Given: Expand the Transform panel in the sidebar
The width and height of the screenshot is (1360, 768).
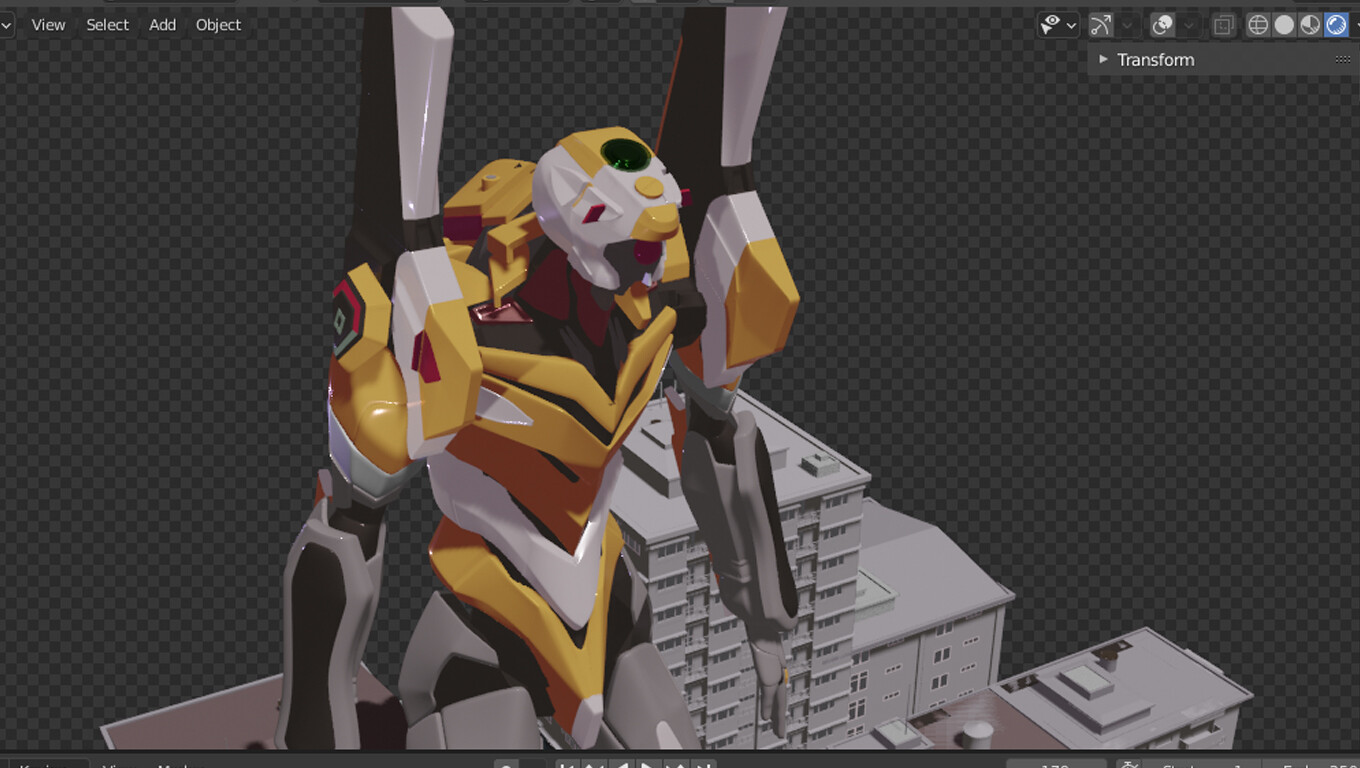Looking at the screenshot, I should tap(1103, 59).
